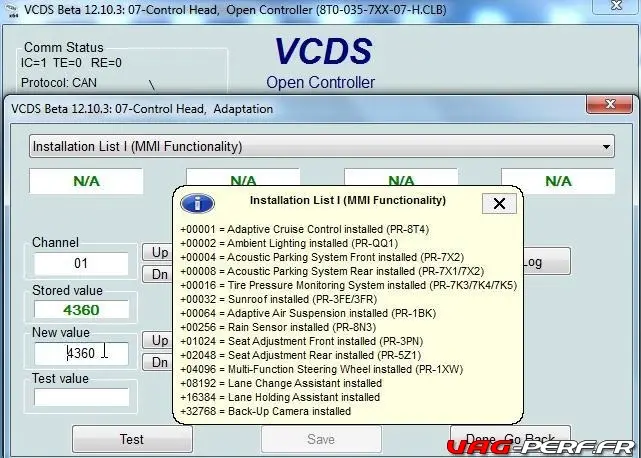Select Acoustic Parking System Front line
The height and width of the screenshot is (458, 641).
tap(322, 257)
